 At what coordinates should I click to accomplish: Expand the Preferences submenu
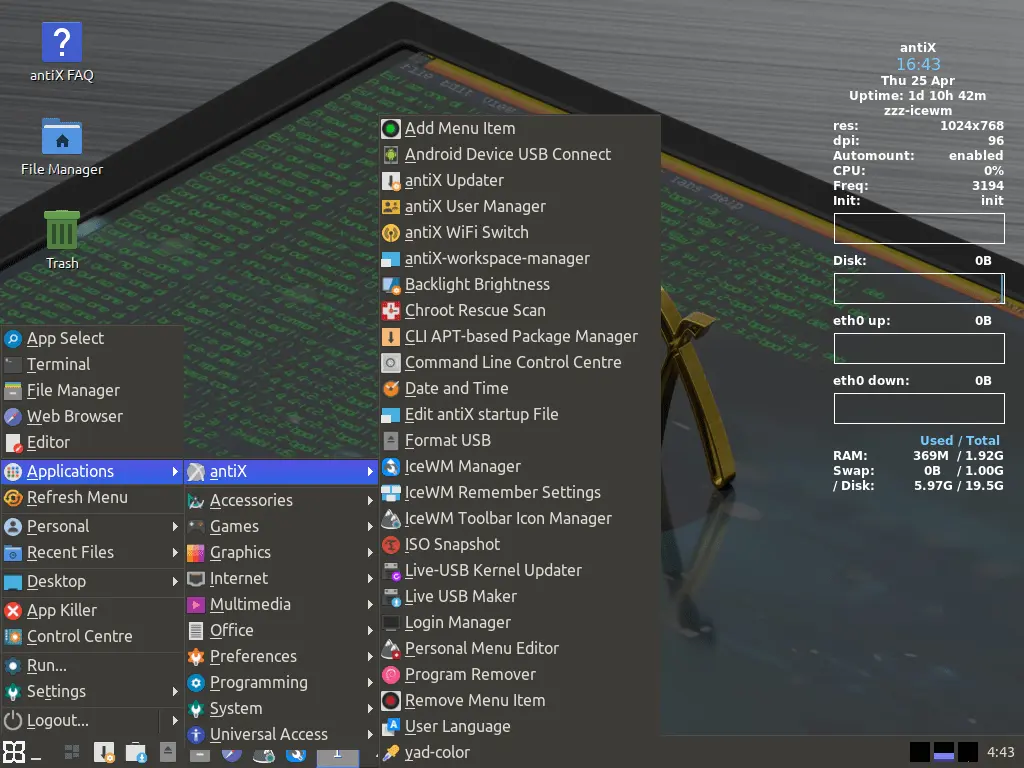point(281,657)
